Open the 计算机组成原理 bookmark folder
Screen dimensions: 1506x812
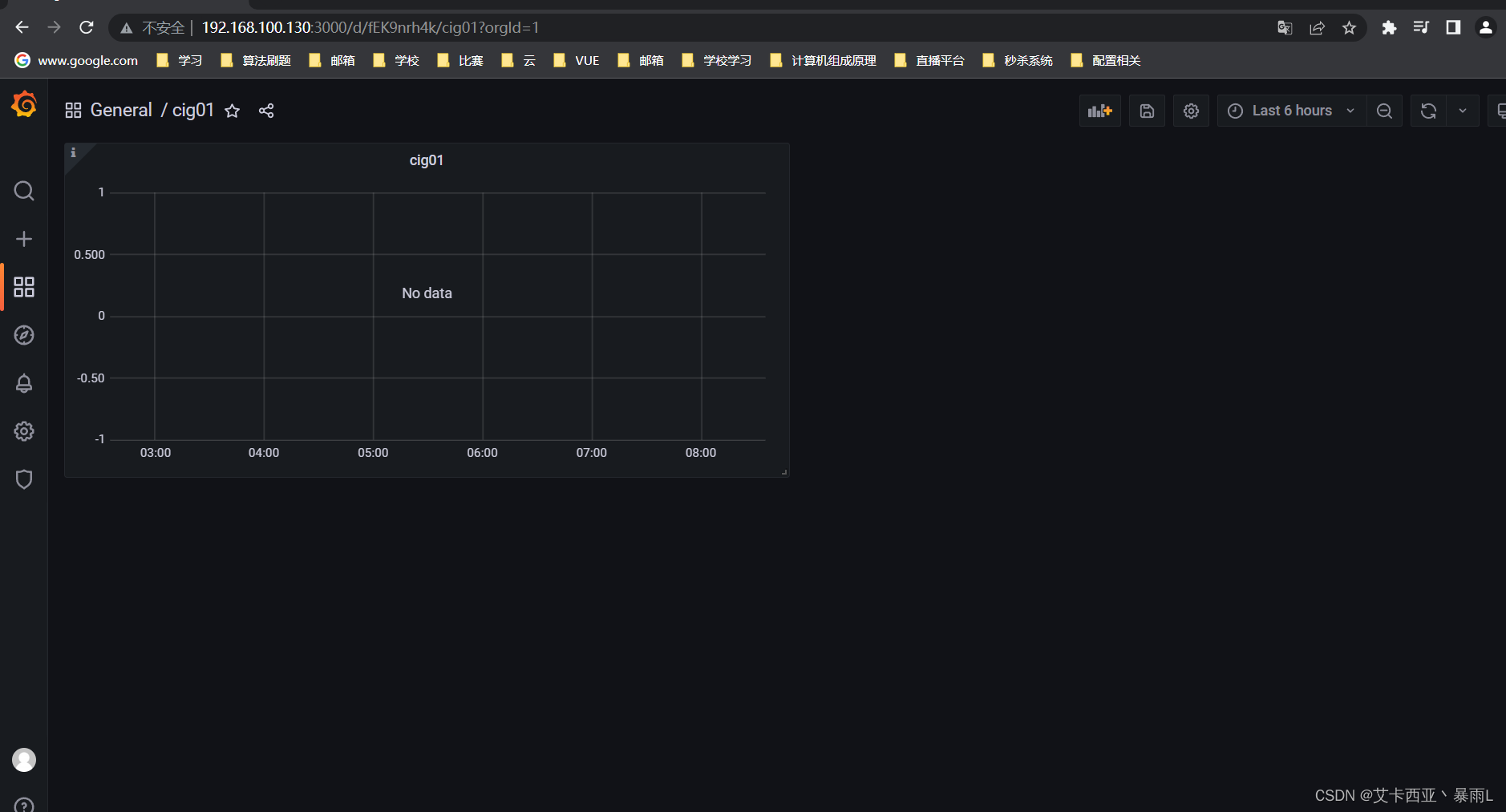click(823, 60)
